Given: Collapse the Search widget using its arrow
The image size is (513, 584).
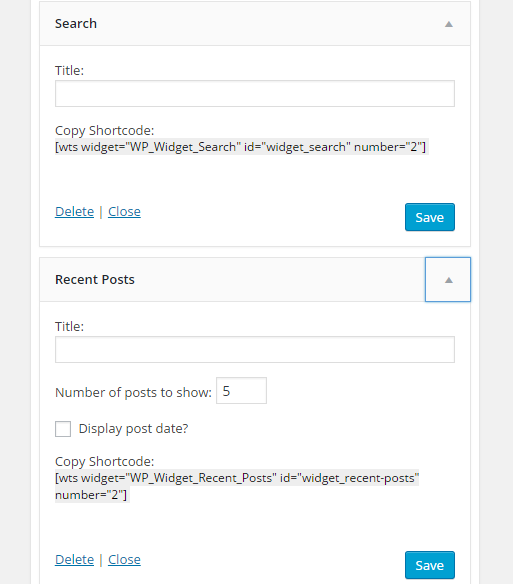Looking at the screenshot, I should pos(449,24).
